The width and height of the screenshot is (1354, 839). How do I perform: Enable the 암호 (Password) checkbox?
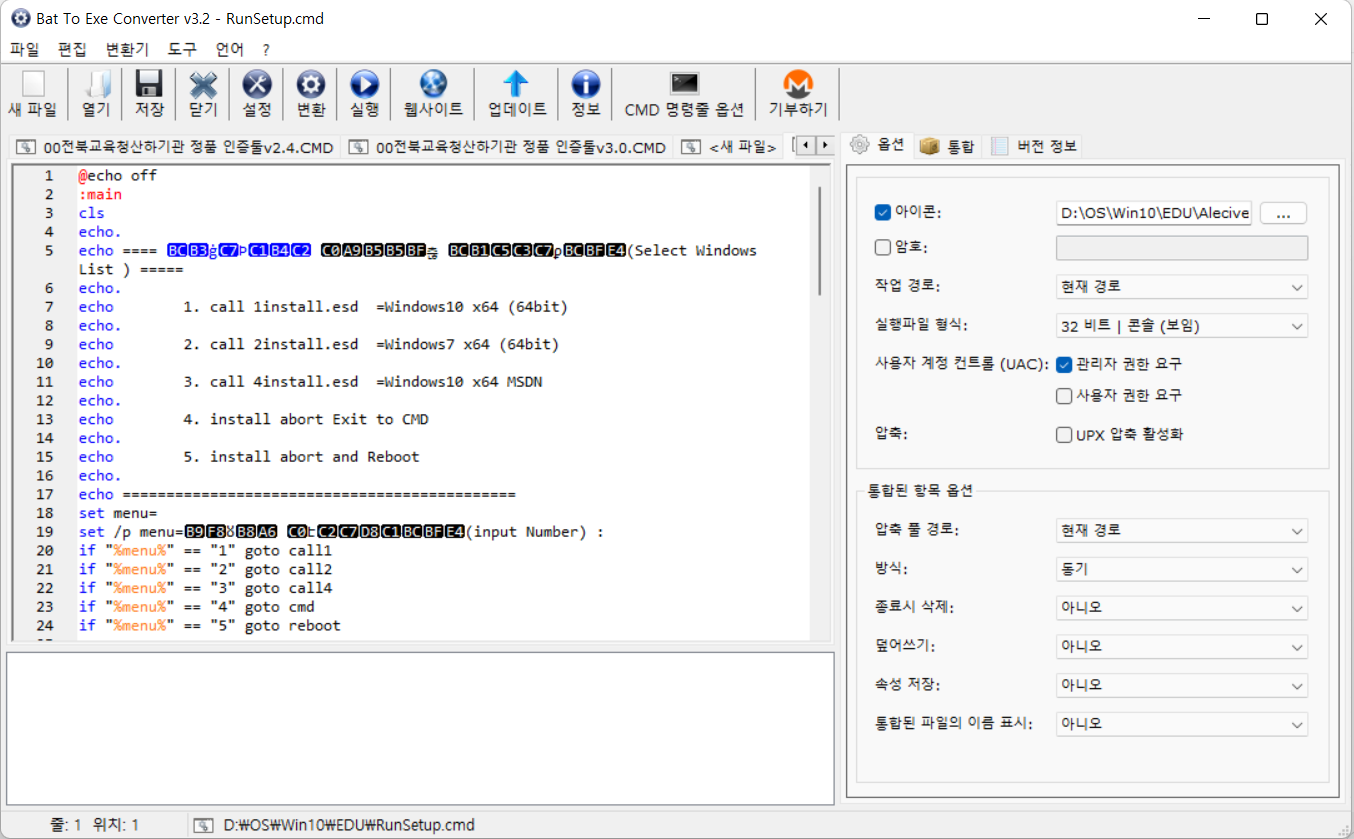tap(882, 247)
